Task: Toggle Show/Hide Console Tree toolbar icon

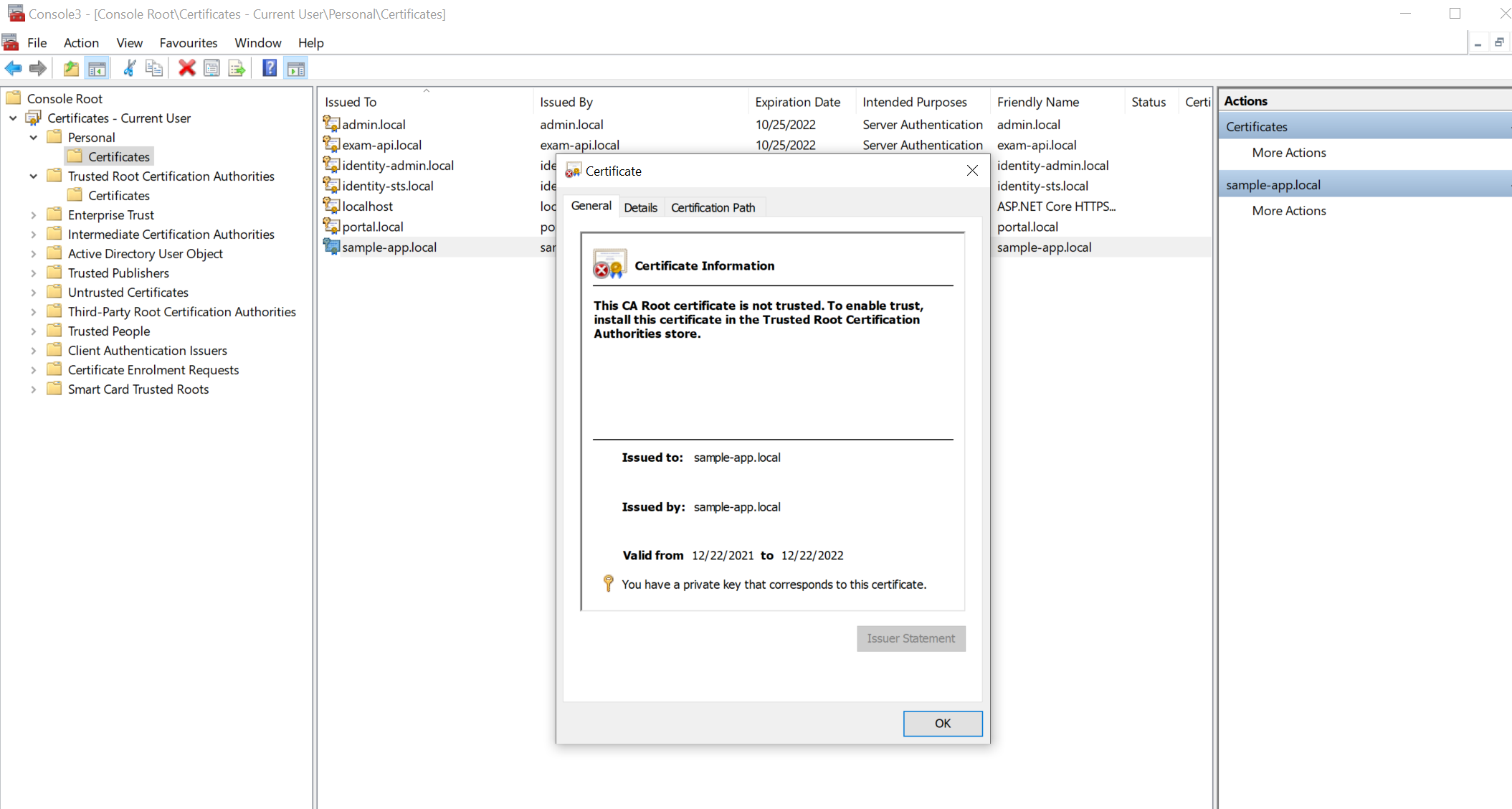Action: tap(97, 69)
